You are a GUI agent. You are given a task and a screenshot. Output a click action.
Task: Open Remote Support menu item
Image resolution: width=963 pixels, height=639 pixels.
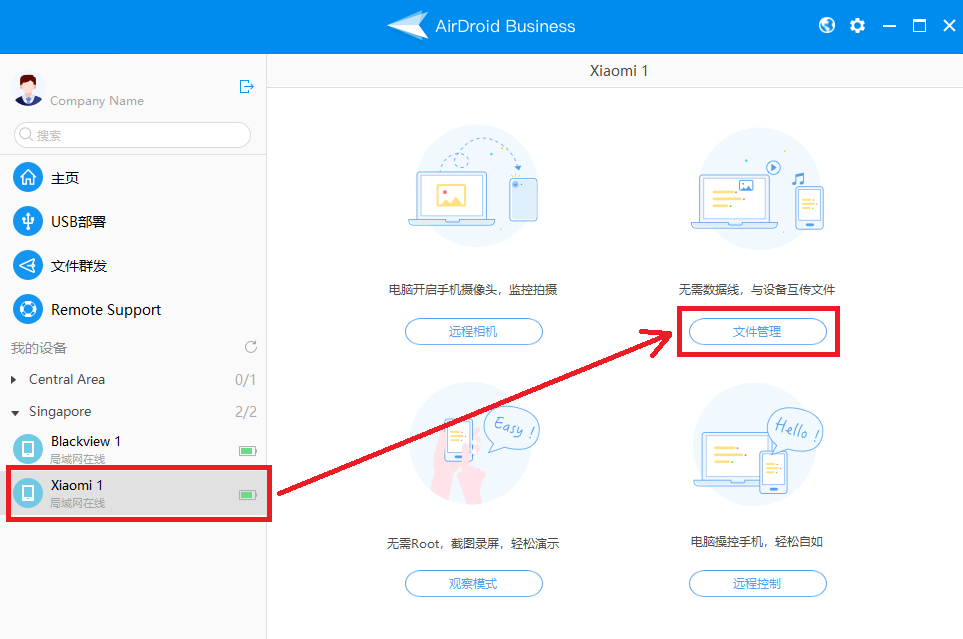coord(106,310)
